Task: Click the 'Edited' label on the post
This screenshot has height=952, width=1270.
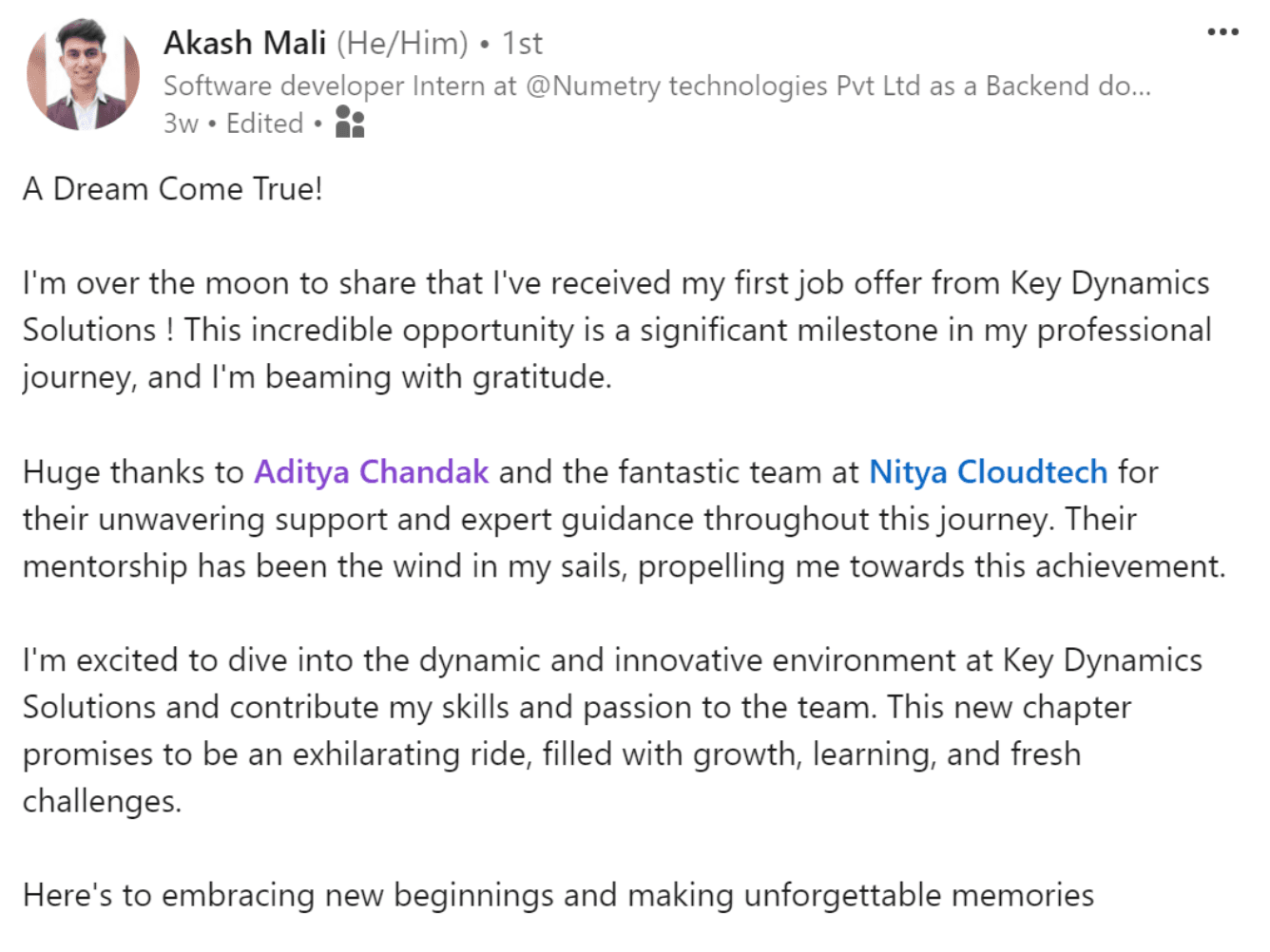Action: point(264,123)
